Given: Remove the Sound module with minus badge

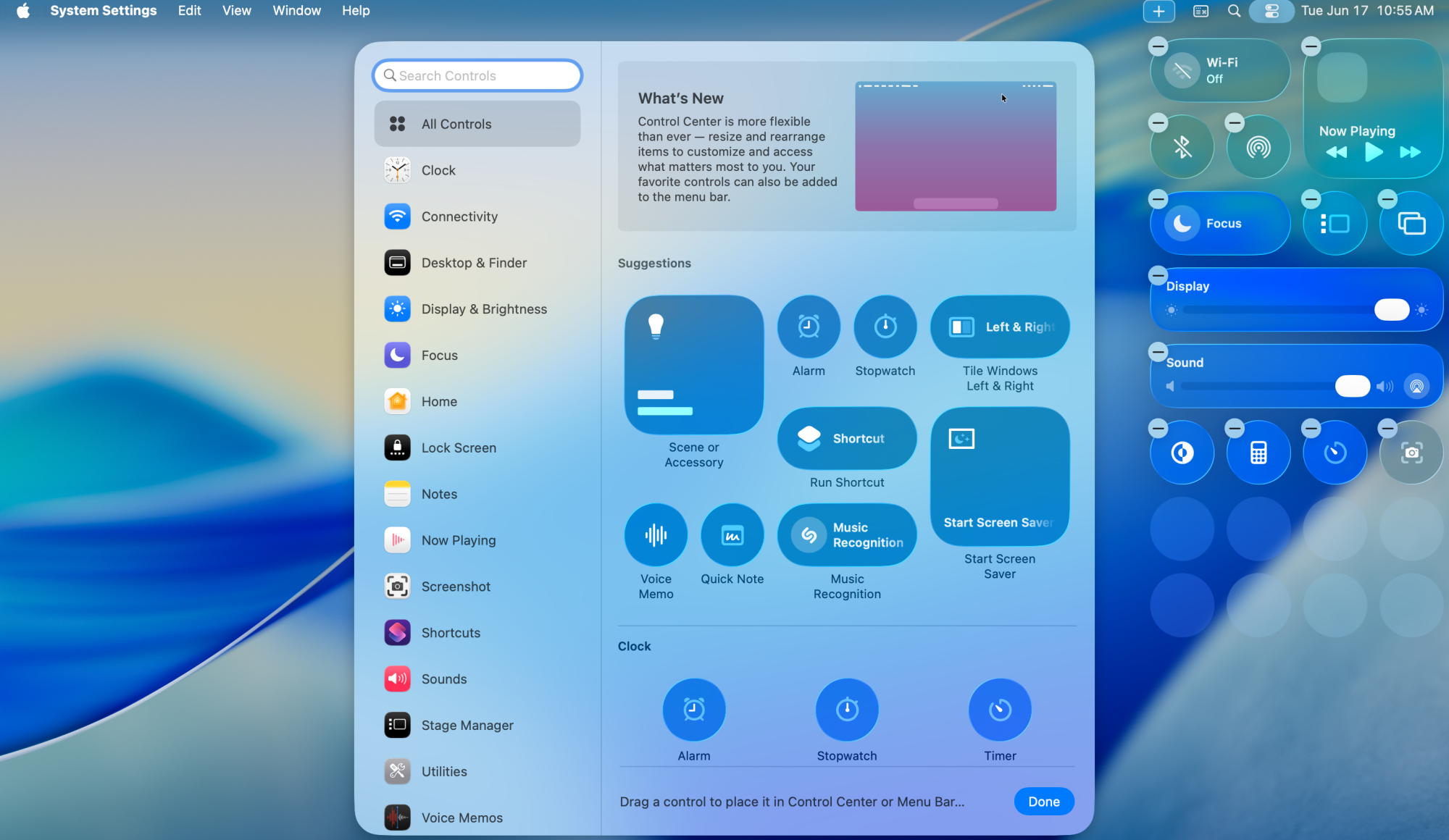Looking at the screenshot, I should pyautogui.click(x=1158, y=352).
